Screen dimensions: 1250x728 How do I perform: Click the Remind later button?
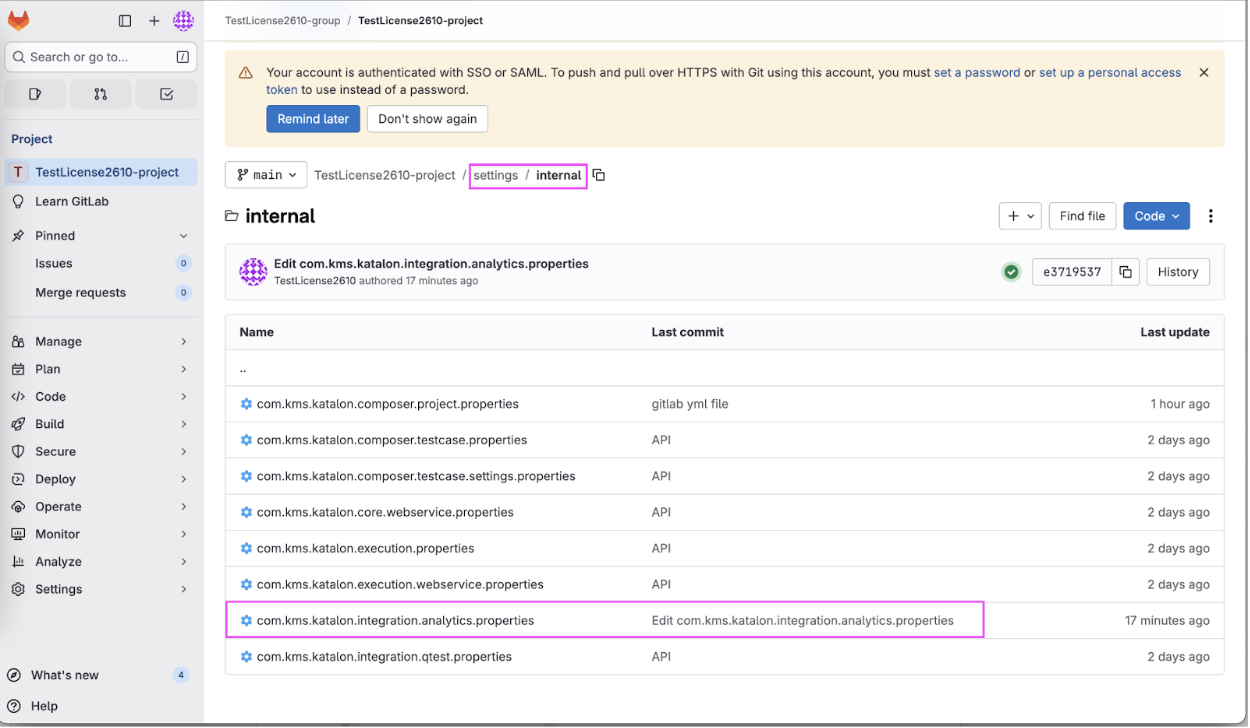[x=313, y=118]
